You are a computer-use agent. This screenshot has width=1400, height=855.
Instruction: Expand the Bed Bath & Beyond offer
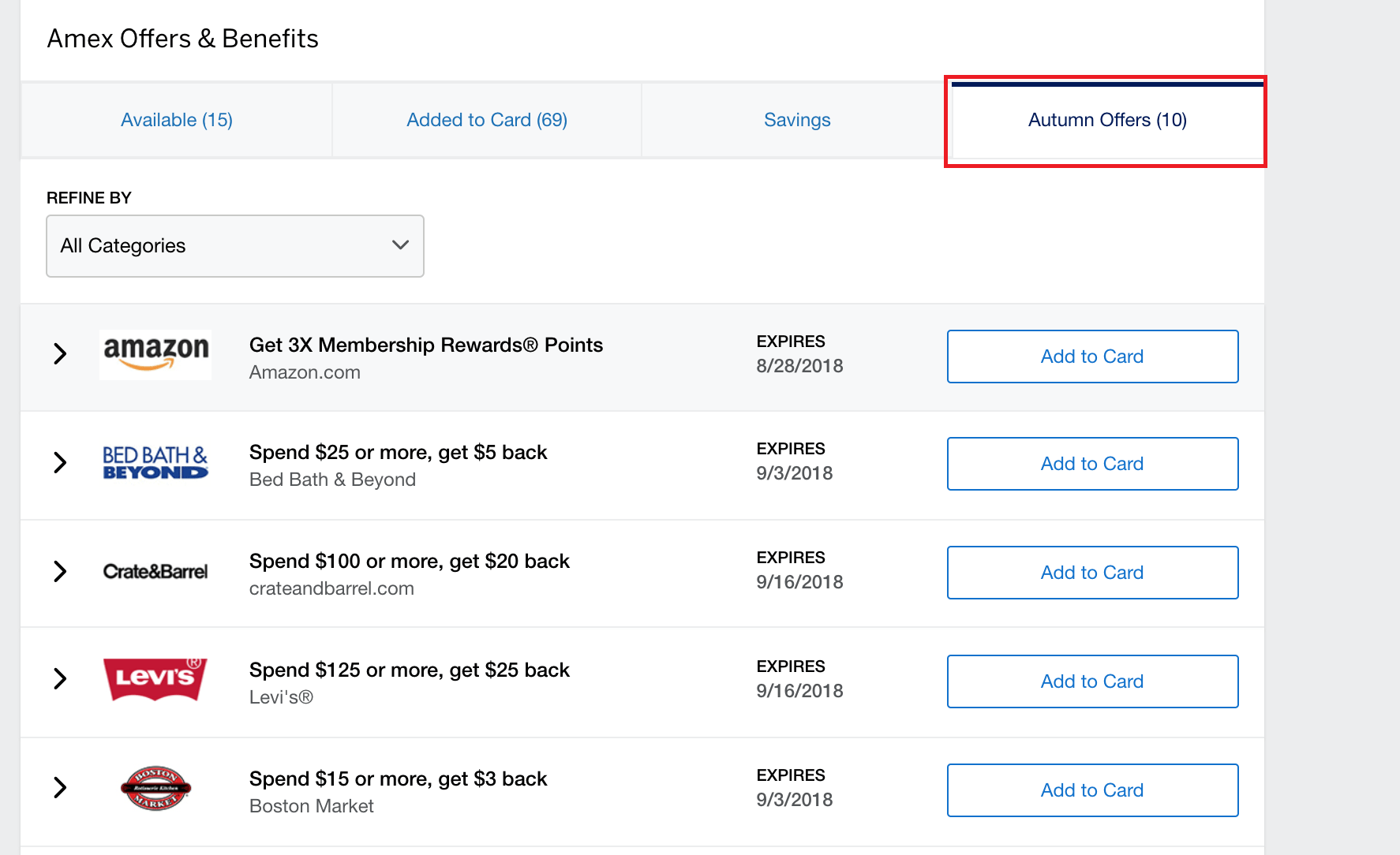coord(60,462)
